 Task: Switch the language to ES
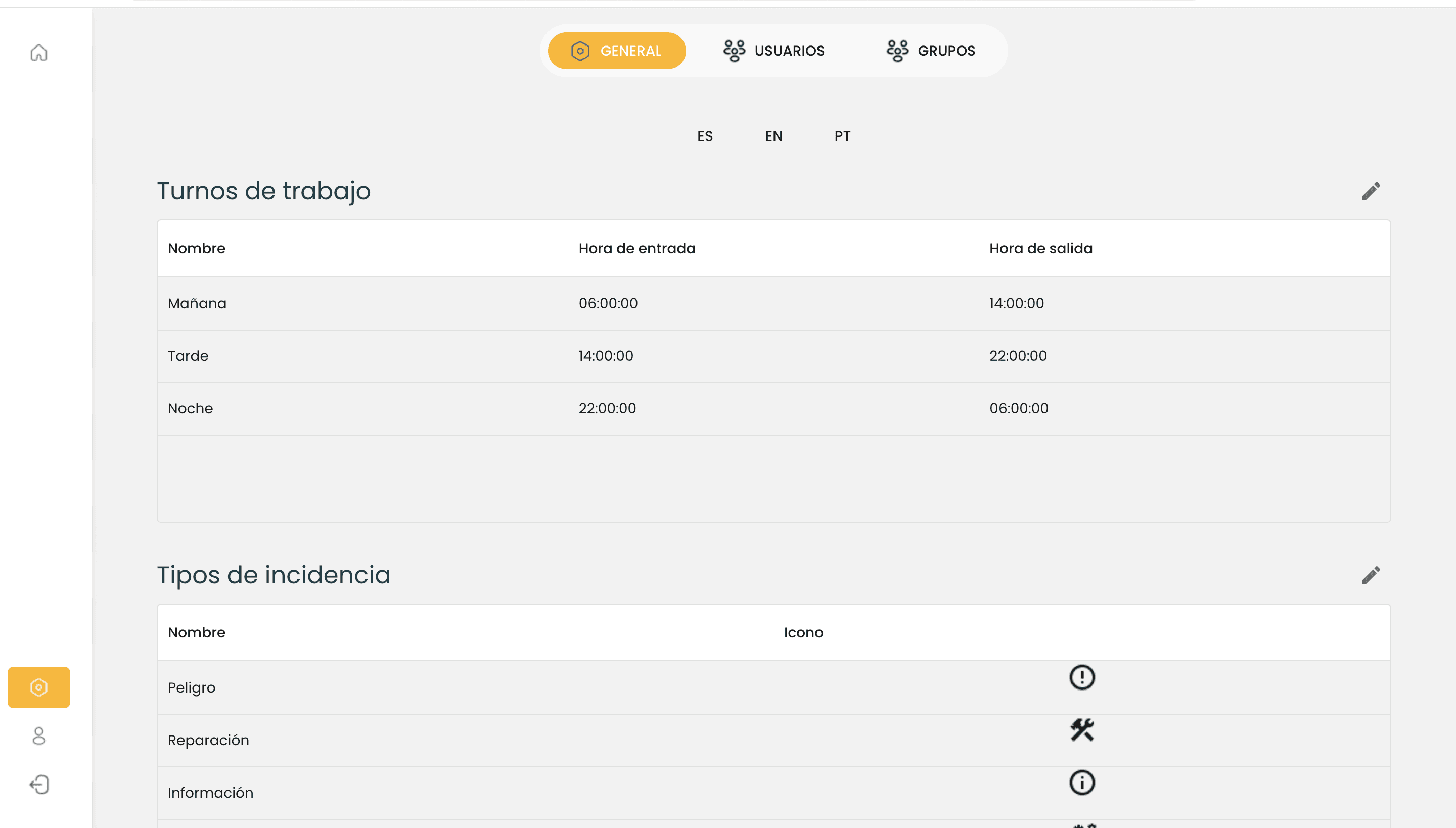pyautogui.click(x=705, y=136)
